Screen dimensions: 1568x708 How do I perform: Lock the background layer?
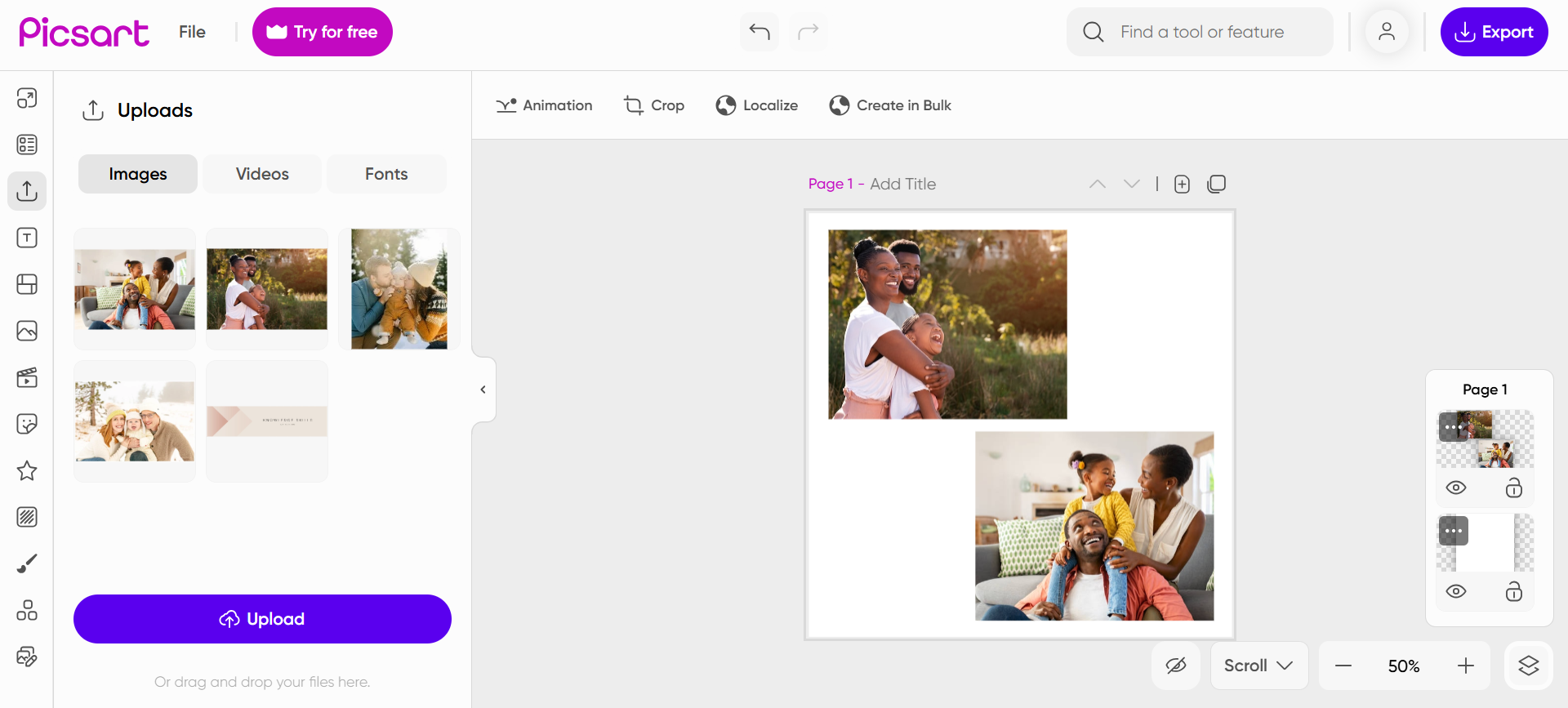[1514, 591]
